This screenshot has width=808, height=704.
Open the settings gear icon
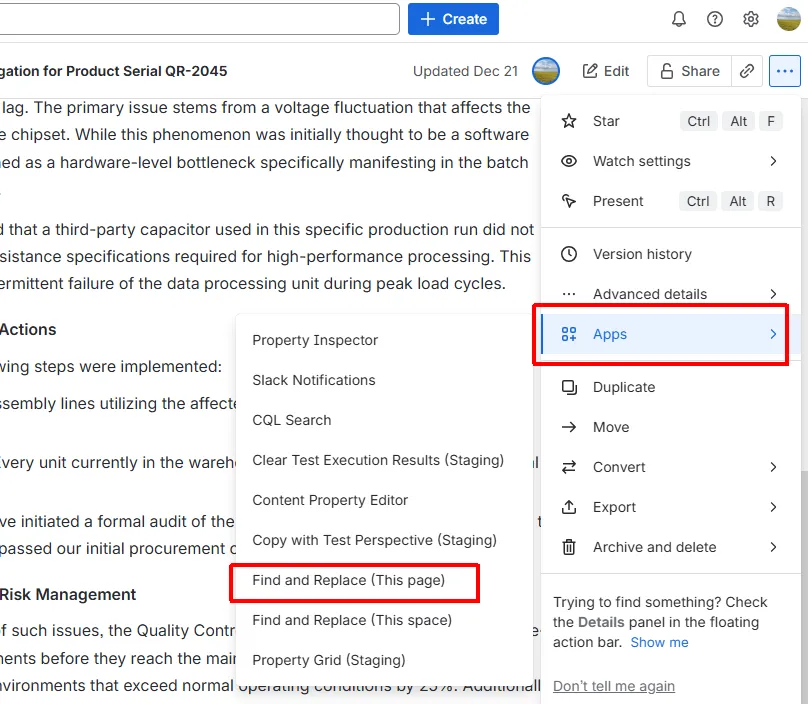(751, 19)
